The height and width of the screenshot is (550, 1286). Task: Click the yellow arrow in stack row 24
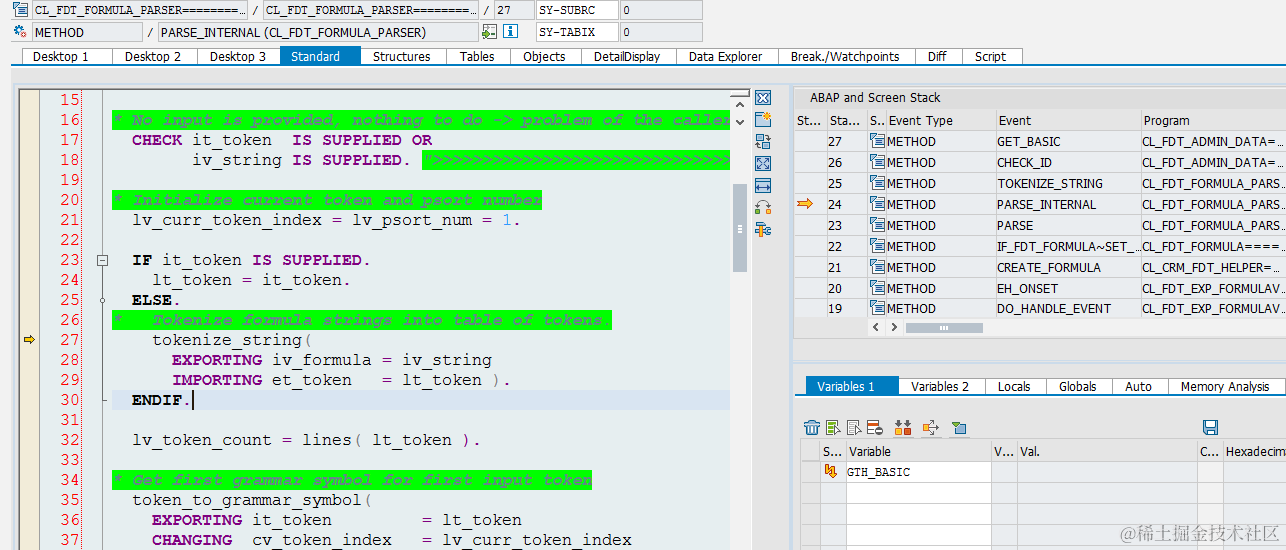click(805, 204)
